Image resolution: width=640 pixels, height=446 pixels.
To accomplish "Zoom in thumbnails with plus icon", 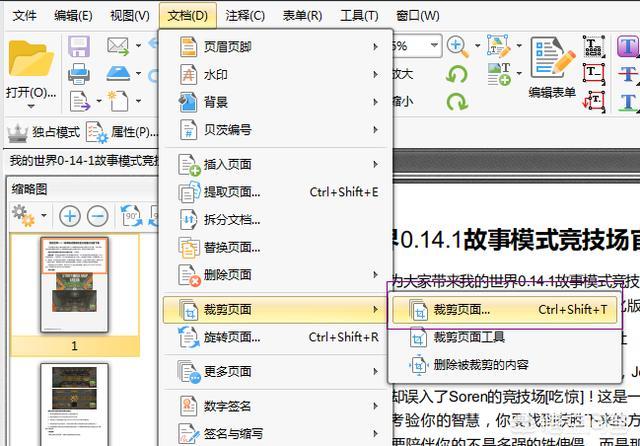I will click(69, 216).
